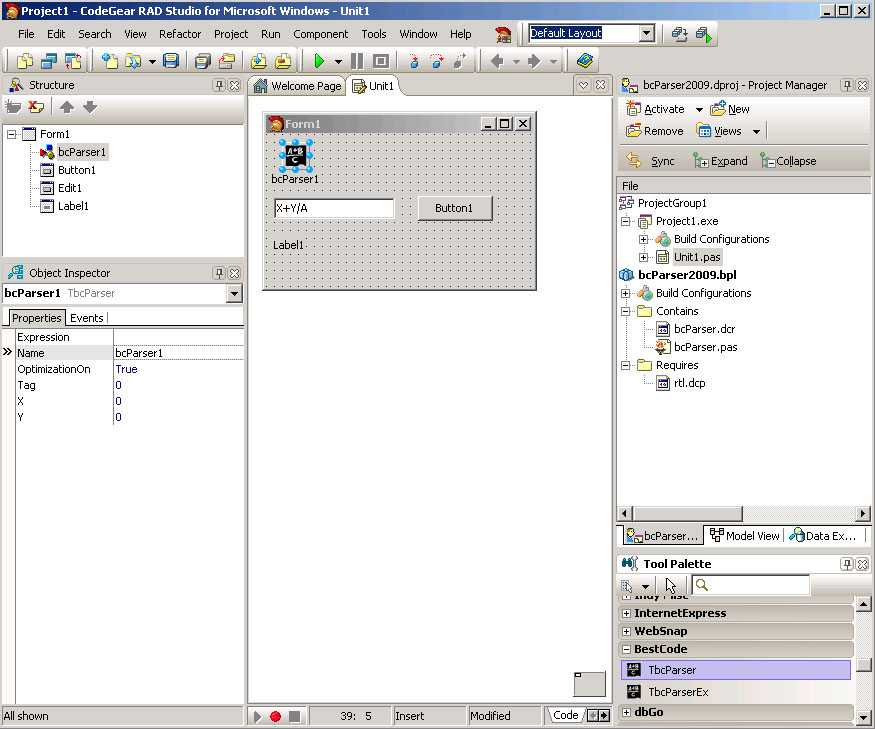Move component up in Structure panel

click(67, 107)
